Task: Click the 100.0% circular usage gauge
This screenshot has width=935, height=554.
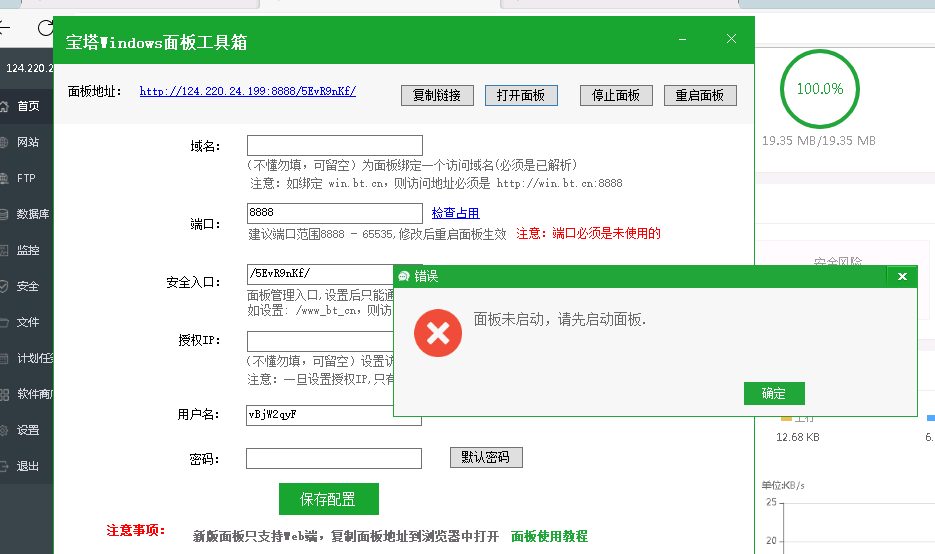Action: click(x=820, y=89)
